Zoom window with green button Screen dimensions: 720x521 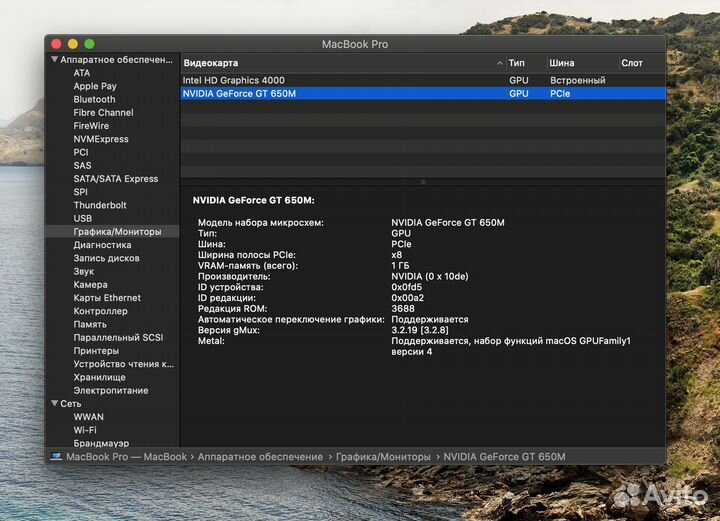pos(90,44)
